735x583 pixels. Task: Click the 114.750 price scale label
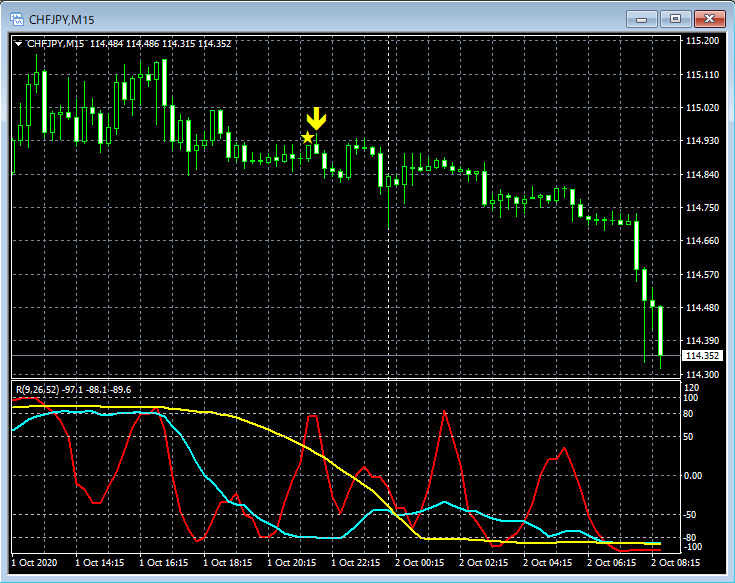point(702,208)
